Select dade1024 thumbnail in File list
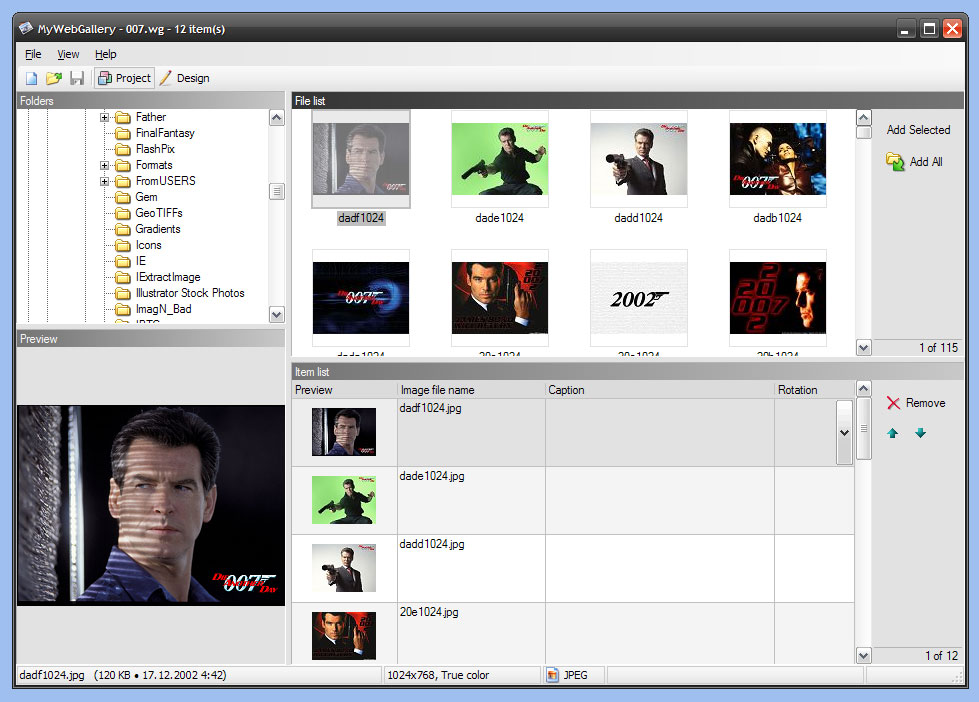Viewport: 979px width, 702px height. click(499, 159)
